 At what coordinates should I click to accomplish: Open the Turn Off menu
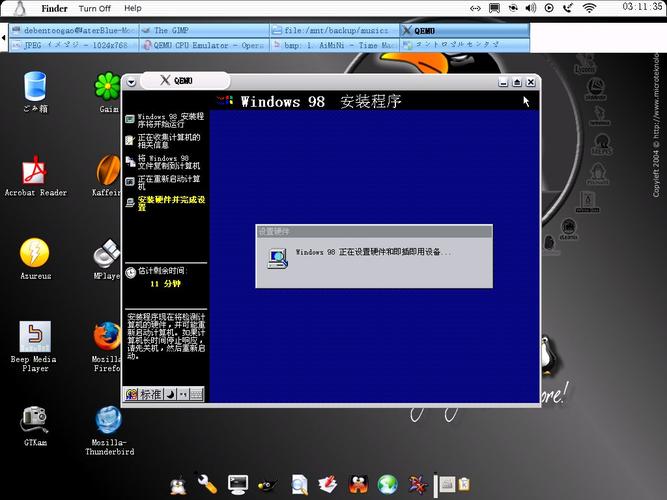[95, 8]
